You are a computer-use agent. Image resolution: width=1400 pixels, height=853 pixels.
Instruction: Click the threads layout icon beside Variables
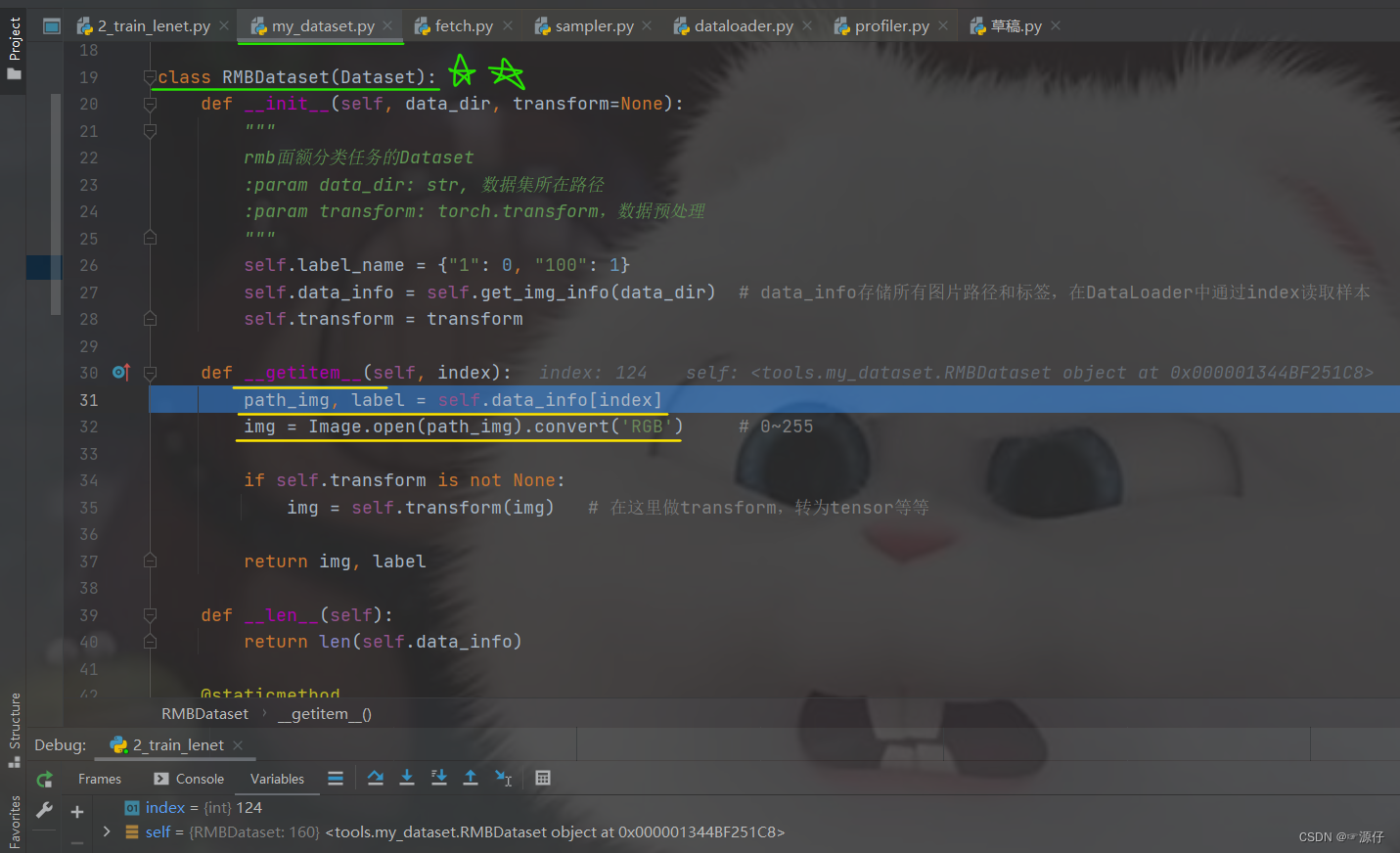[336, 779]
